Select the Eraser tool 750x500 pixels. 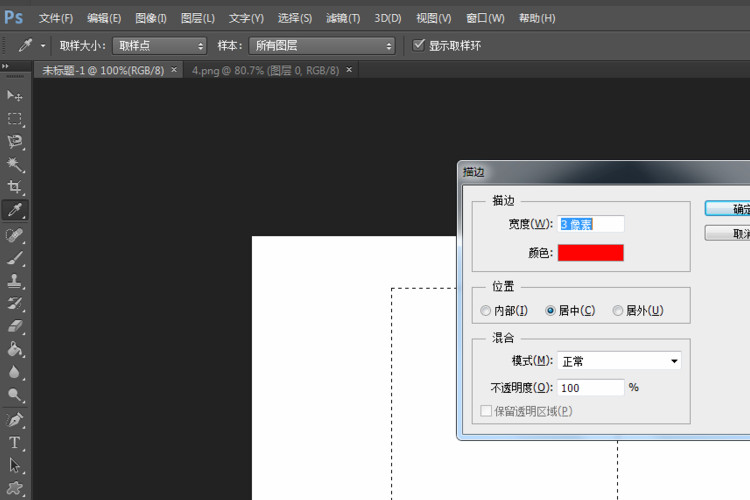[x=15, y=326]
